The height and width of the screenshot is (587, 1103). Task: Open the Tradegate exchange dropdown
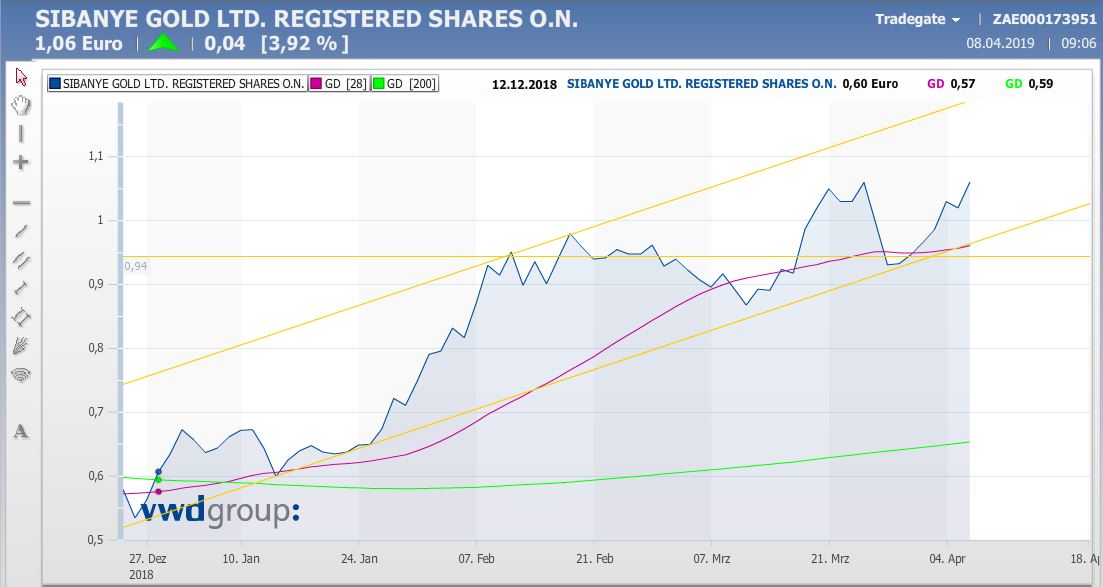coord(917,20)
